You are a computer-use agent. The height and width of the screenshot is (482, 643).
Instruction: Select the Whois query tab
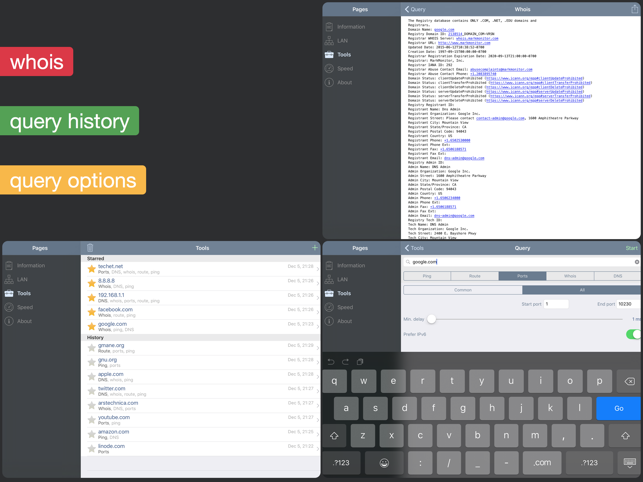[x=570, y=276]
